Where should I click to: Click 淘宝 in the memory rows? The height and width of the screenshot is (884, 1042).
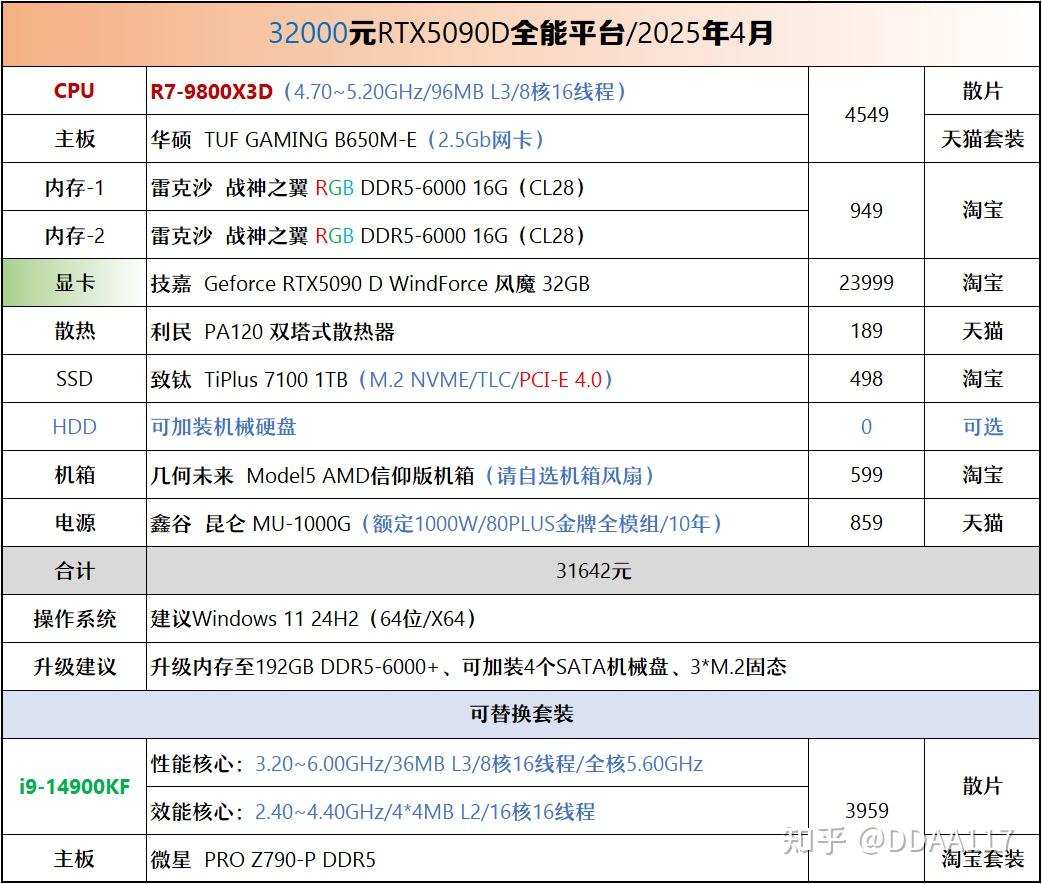pos(982,211)
